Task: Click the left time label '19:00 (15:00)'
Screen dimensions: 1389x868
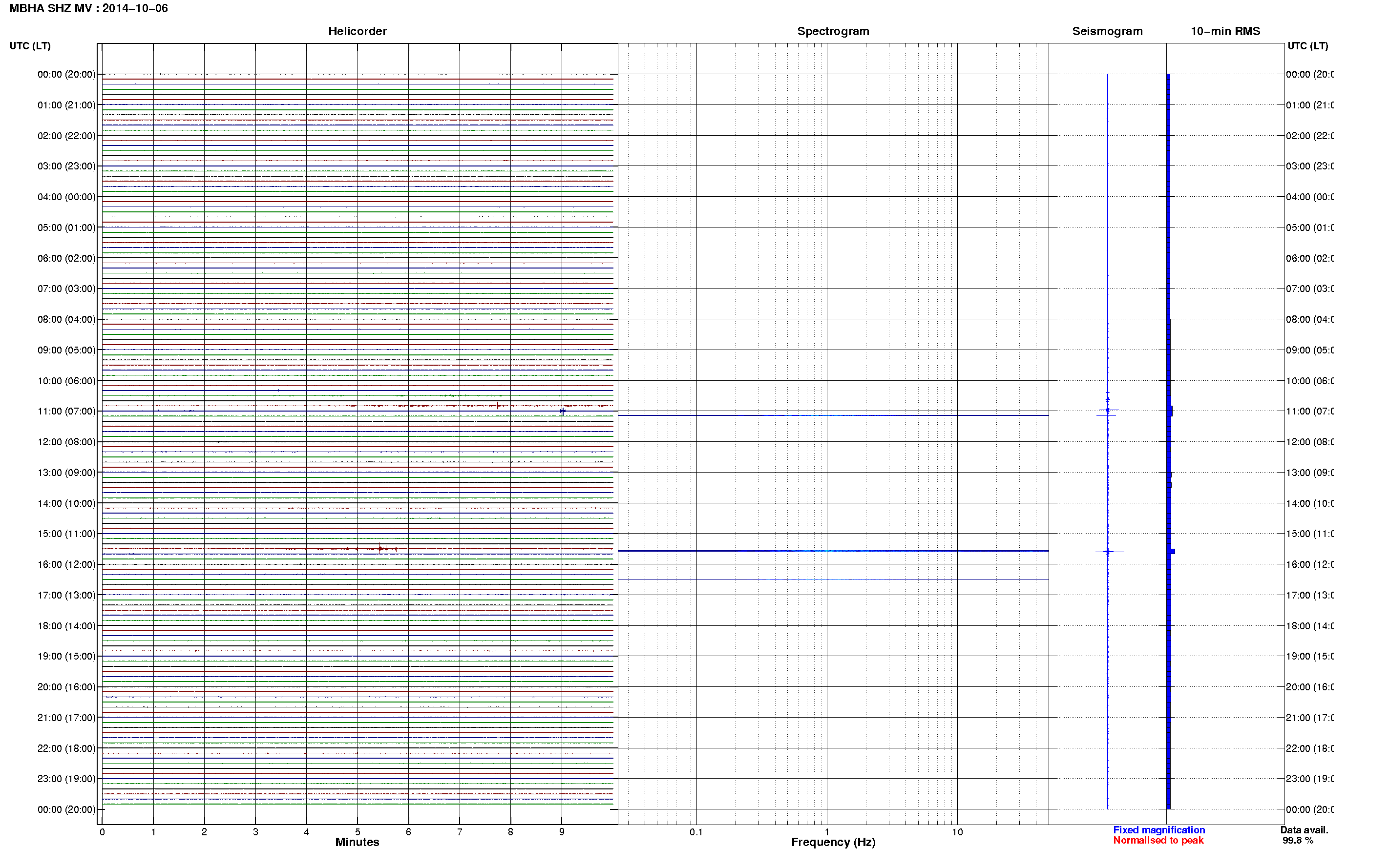Action: pos(66,656)
